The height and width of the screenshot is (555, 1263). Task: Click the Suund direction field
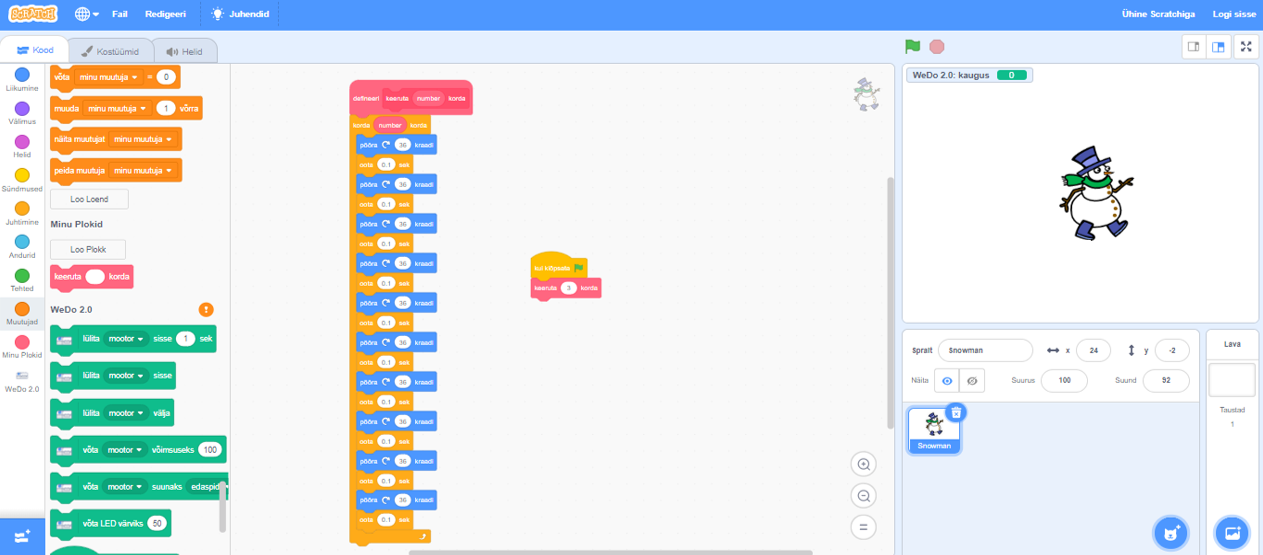1165,381
